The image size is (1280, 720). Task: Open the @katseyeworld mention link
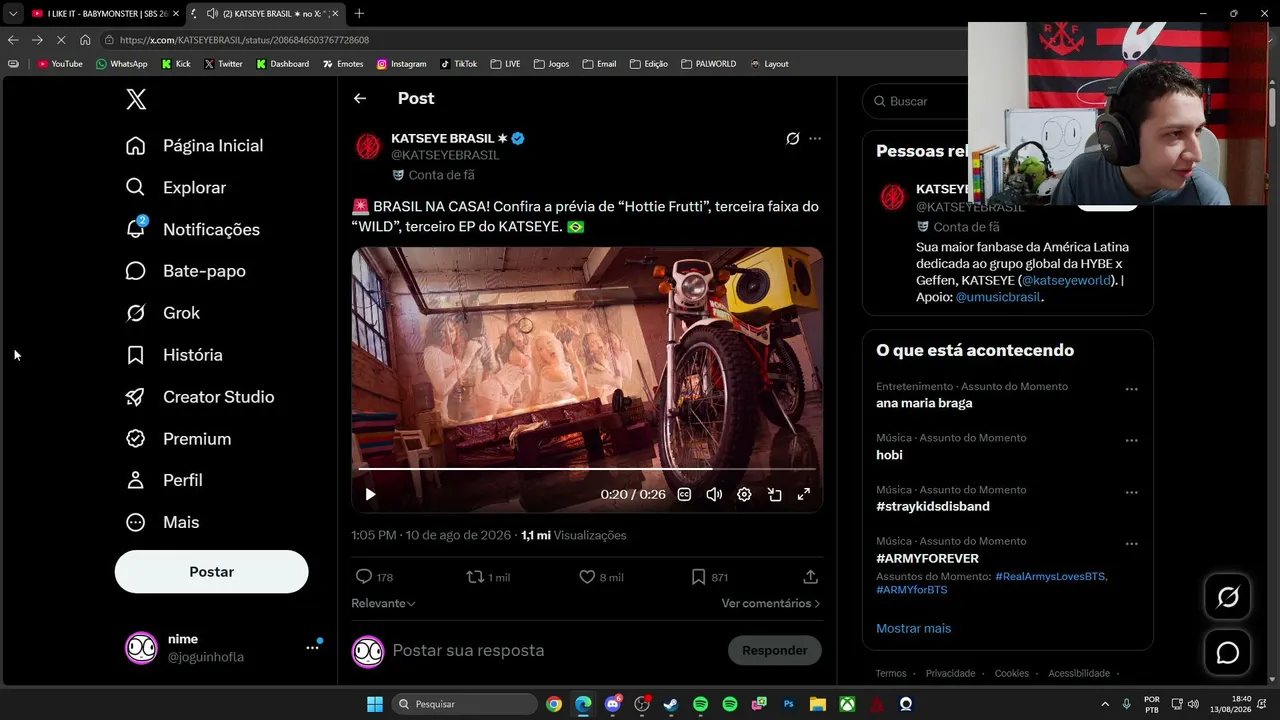click(x=1066, y=281)
